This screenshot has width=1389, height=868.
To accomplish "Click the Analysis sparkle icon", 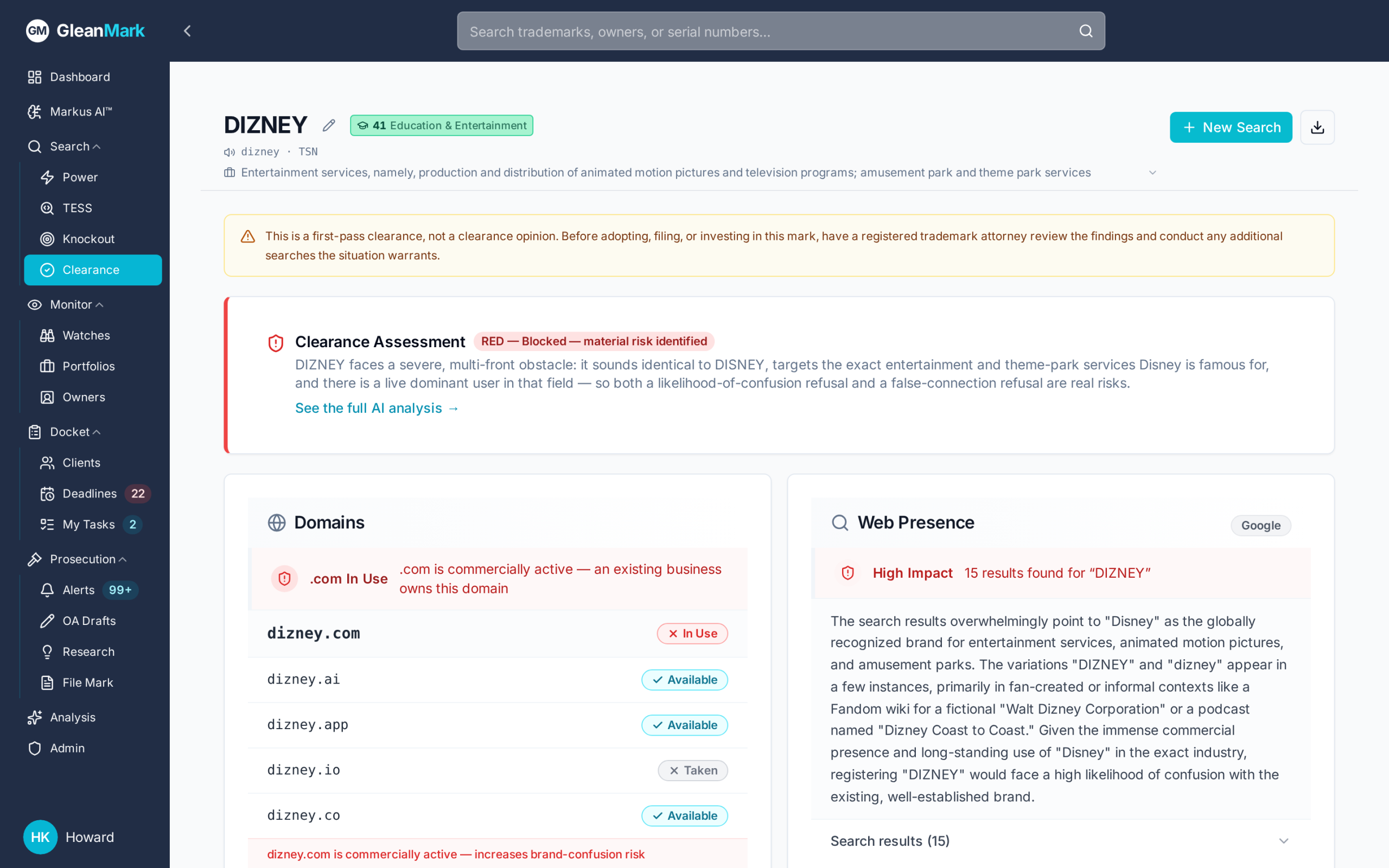I will (35, 718).
